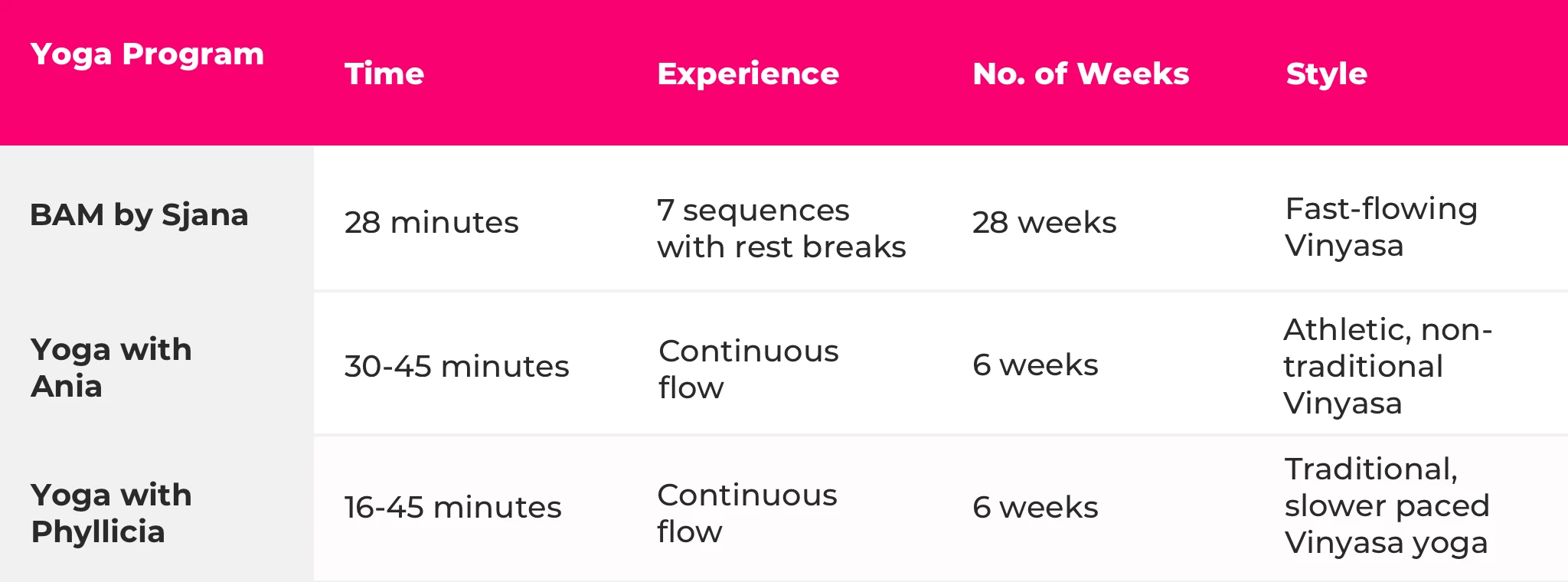
Task: Click the Experience column header
Action: tap(748, 74)
